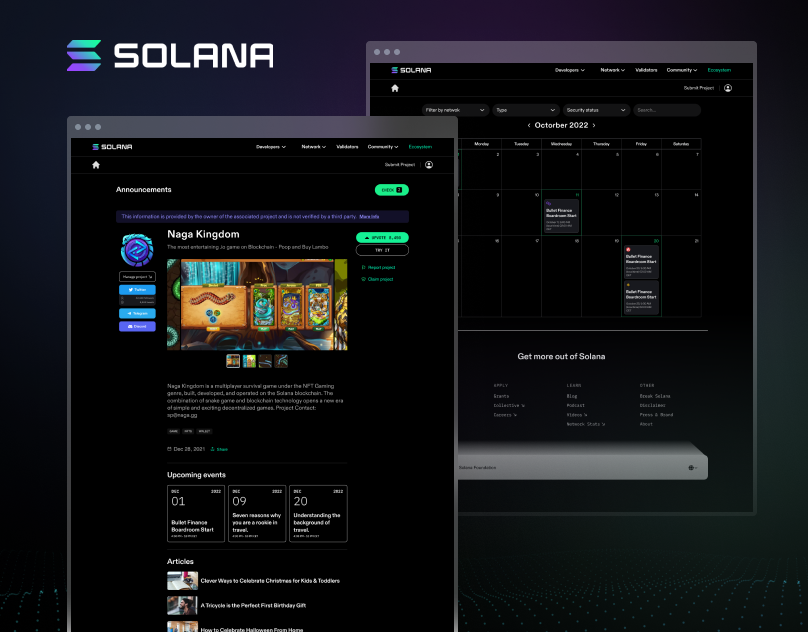Image resolution: width=808 pixels, height=632 pixels.
Task: Click the Break Solana footer link
Action: [655, 396]
